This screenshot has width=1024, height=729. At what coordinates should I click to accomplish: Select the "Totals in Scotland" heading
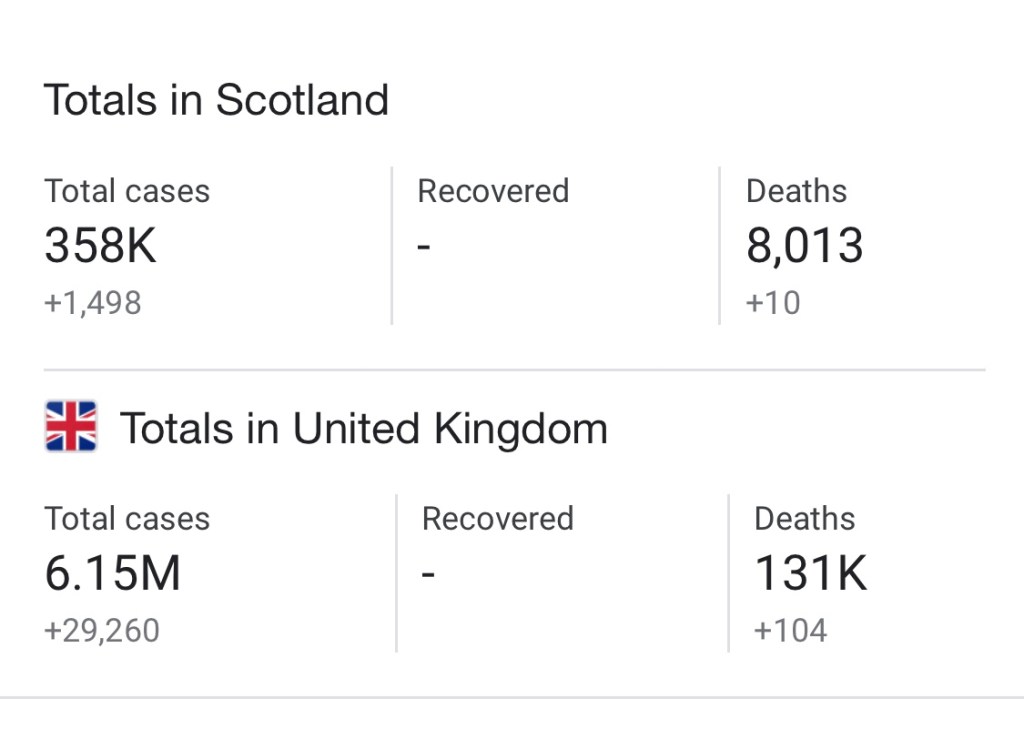pyautogui.click(x=216, y=100)
